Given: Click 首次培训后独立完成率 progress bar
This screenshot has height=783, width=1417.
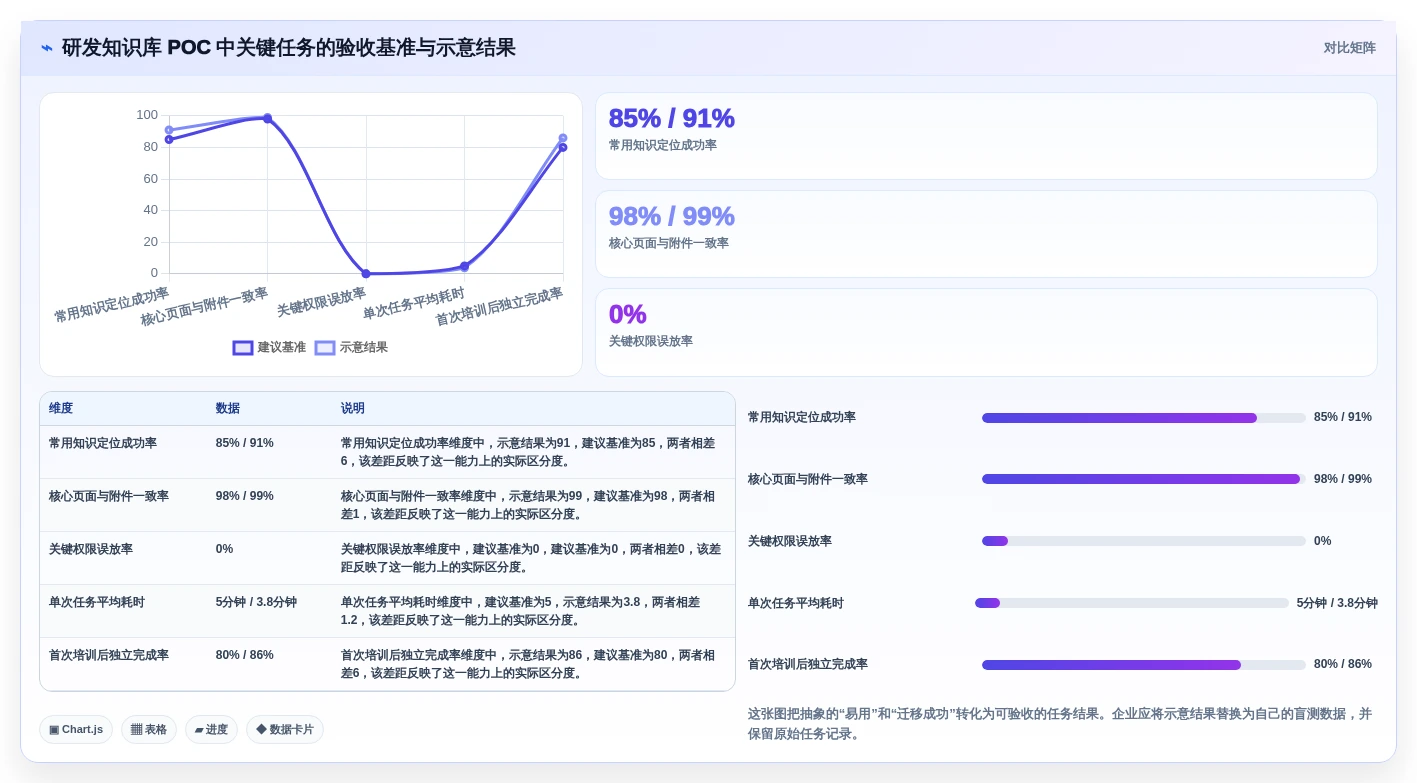Looking at the screenshot, I should [1144, 665].
